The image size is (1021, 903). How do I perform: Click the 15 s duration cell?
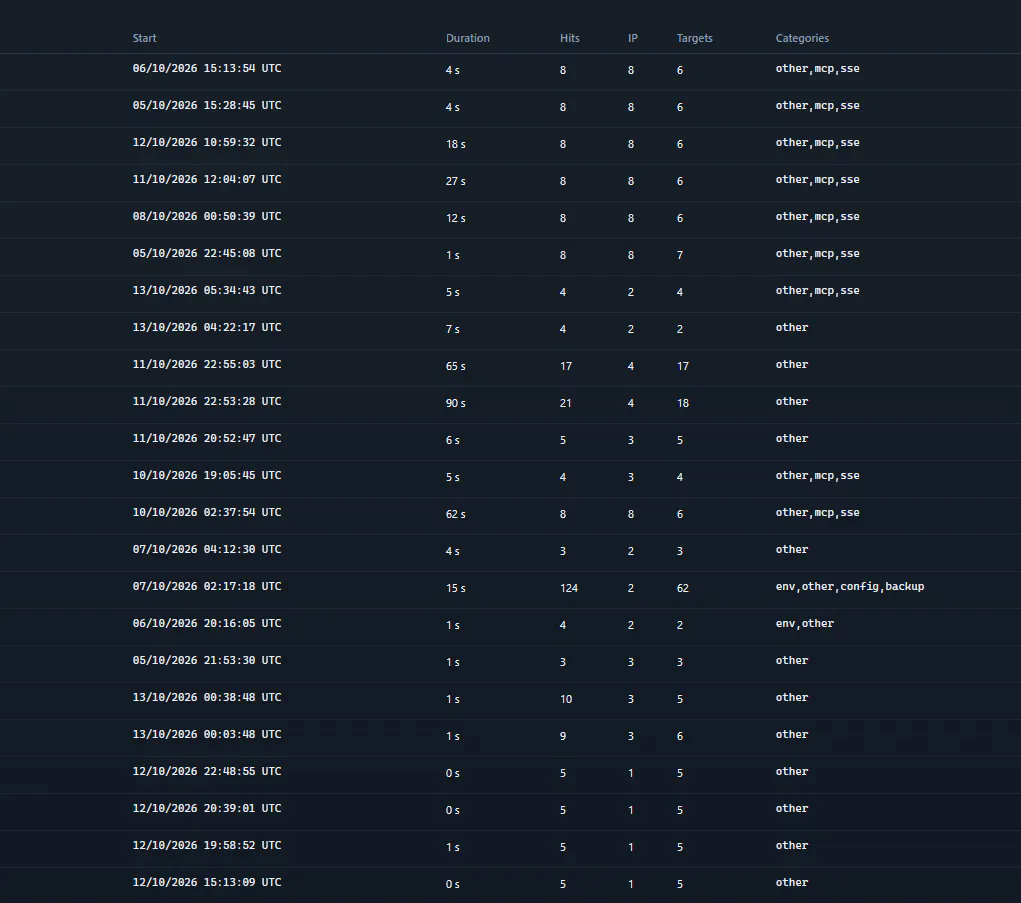click(456, 589)
